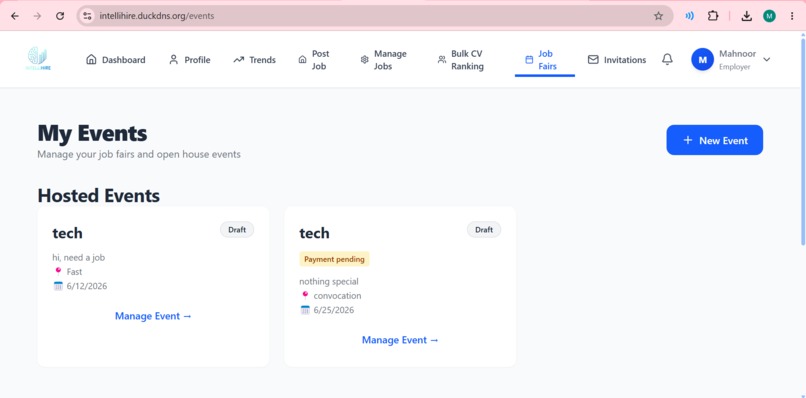Open notifications bell icon
Screen dimensions: 806x398
667,59
